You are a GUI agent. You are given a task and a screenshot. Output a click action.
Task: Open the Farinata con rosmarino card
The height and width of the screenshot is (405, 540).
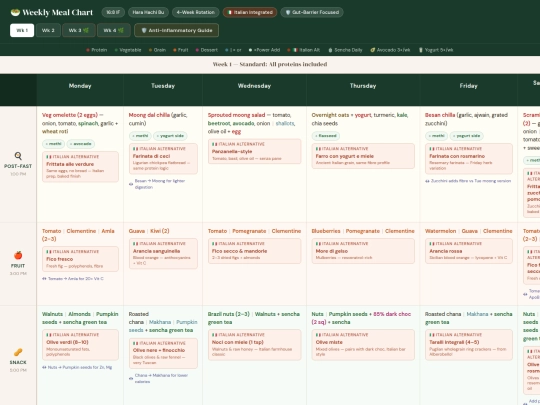pos(469,158)
